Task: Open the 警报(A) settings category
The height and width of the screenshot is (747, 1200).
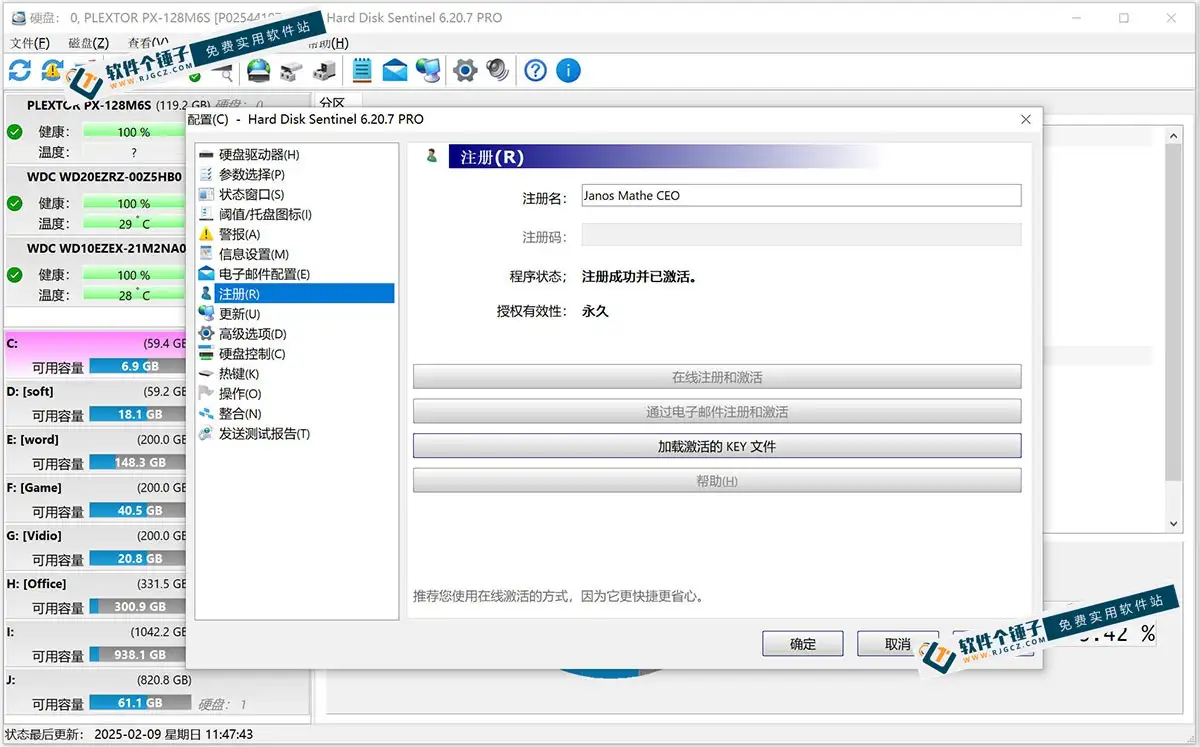Action: [239, 234]
